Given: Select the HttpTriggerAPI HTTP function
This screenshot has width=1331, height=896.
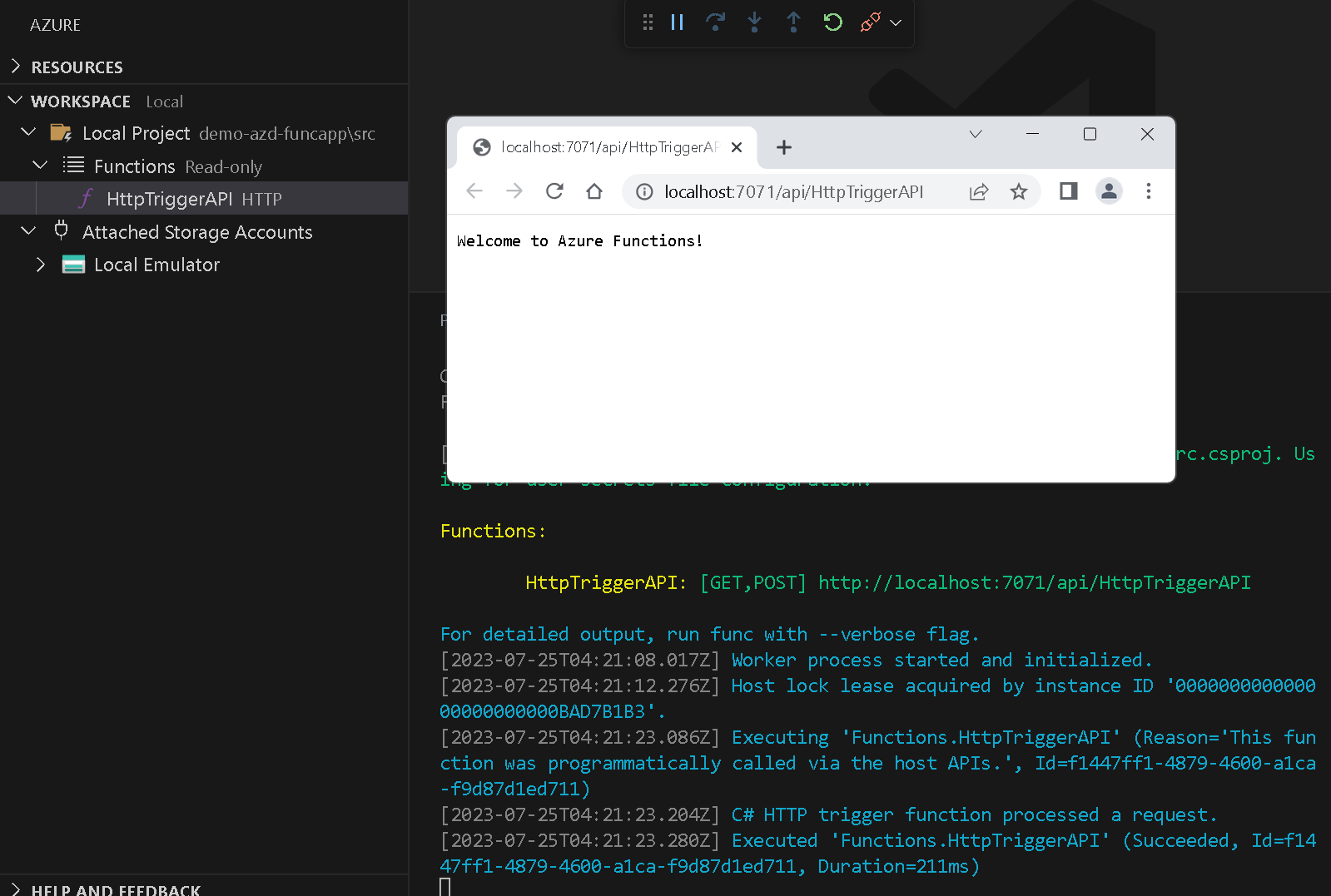Looking at the screenshot, I should pos(204,198).
